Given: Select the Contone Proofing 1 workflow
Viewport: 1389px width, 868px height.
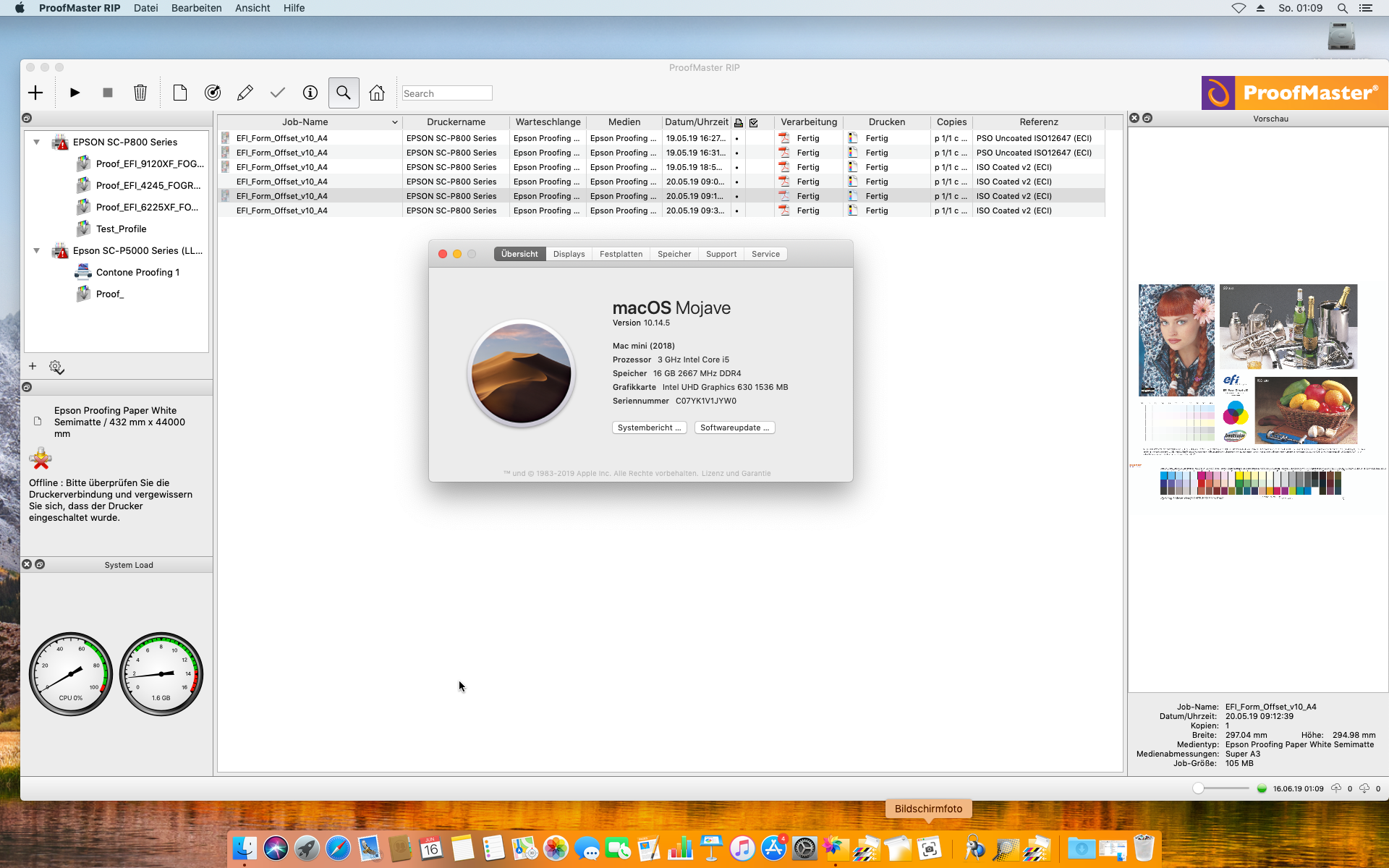Looking at the screenshot, I should (137, 272).
